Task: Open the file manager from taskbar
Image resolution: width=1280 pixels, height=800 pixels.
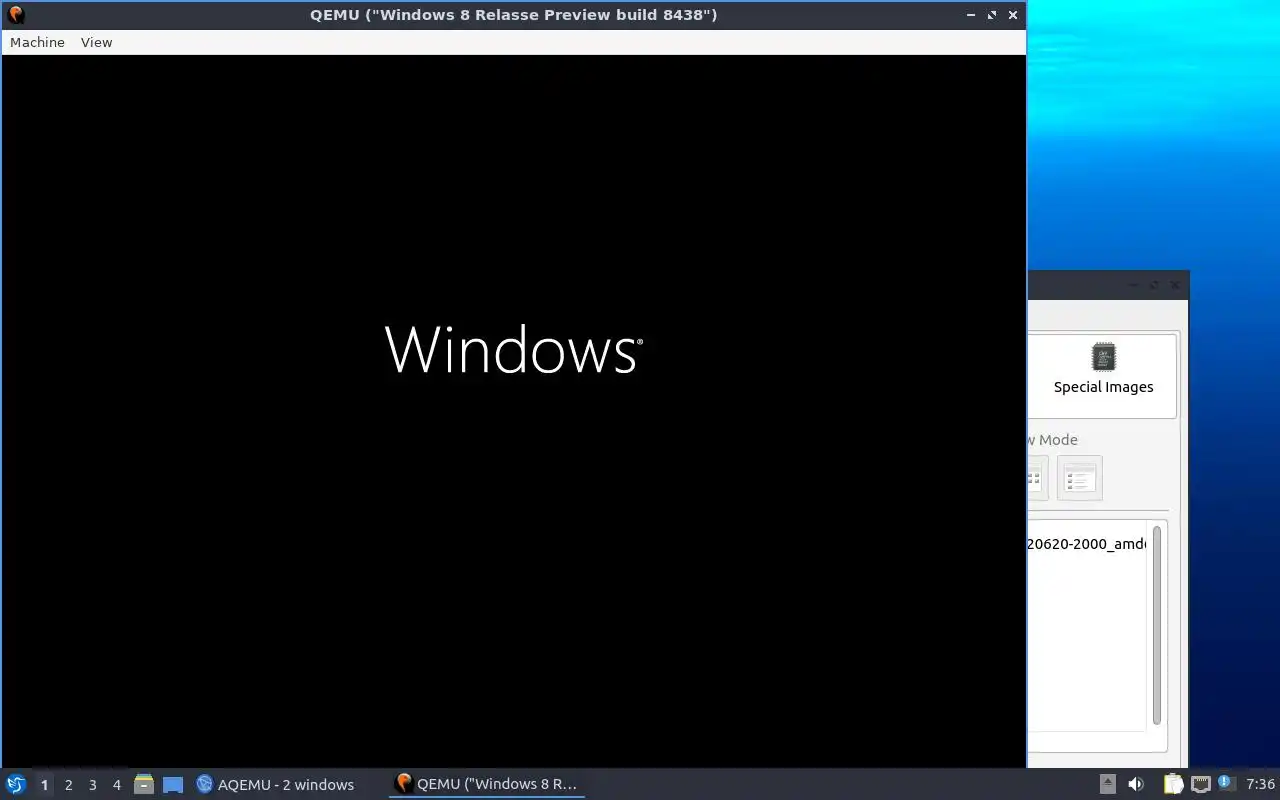Action: pos(144,784)
